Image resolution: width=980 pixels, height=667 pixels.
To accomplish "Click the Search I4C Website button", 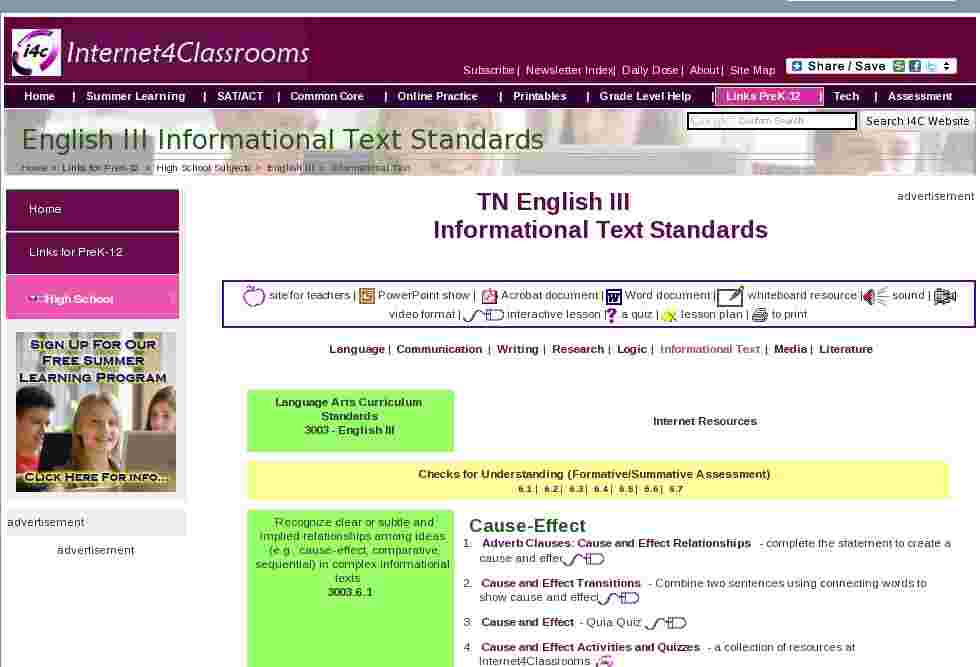I will click(x=917, y=121).
